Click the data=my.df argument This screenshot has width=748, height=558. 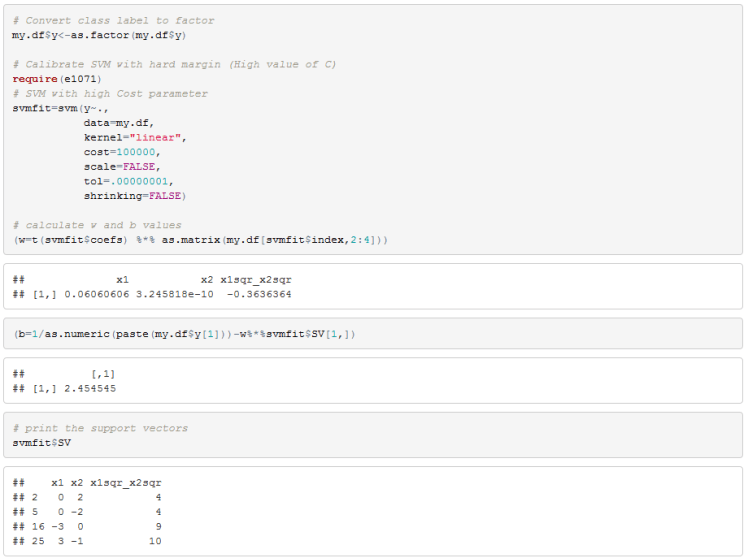point(123,122)
